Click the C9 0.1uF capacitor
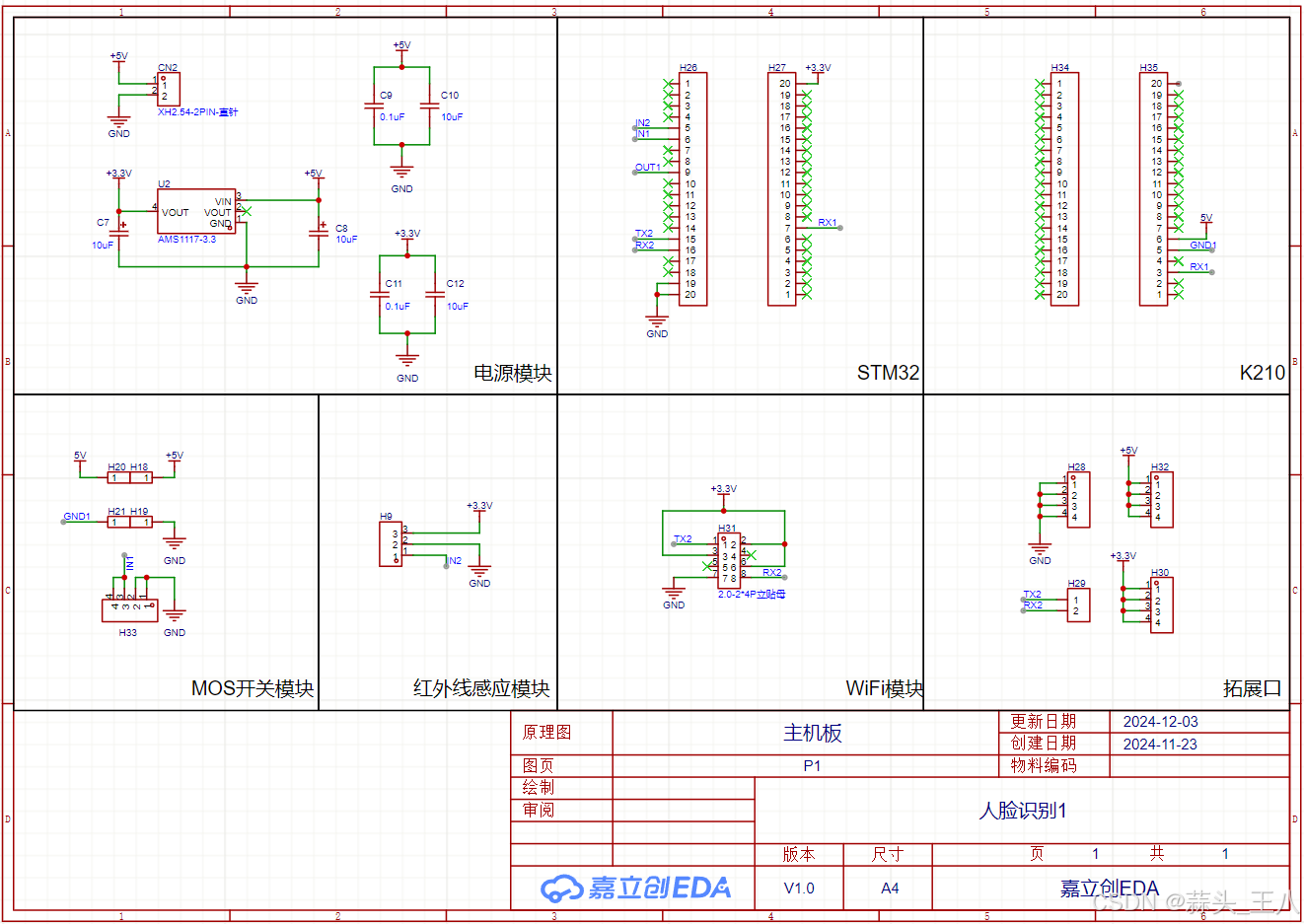 (x=375, y=106)
